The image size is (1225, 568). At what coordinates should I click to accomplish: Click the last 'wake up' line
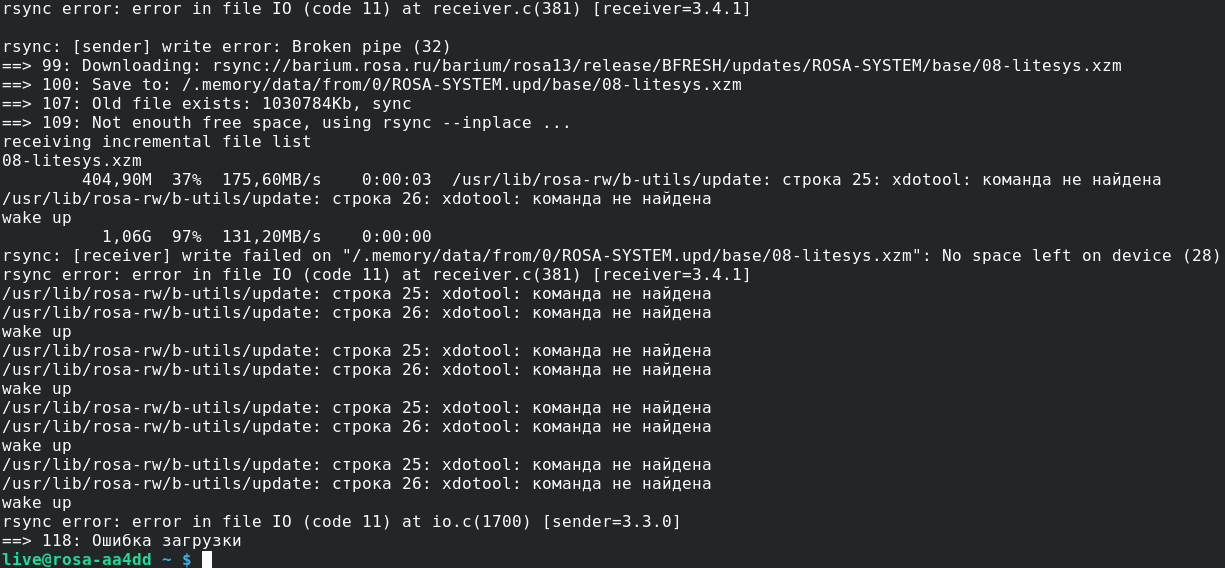[x=37, y=502]
